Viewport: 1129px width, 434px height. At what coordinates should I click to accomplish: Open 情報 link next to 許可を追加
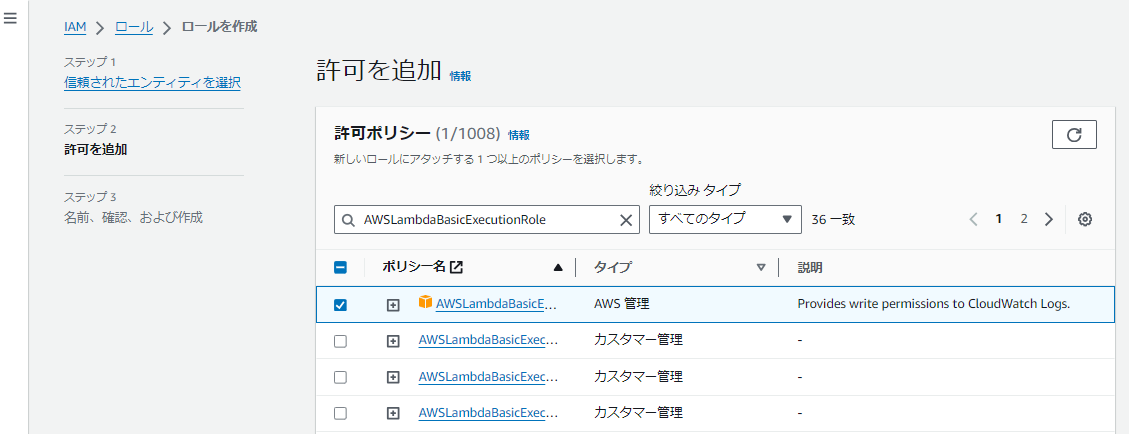click(x=460, y=76)
